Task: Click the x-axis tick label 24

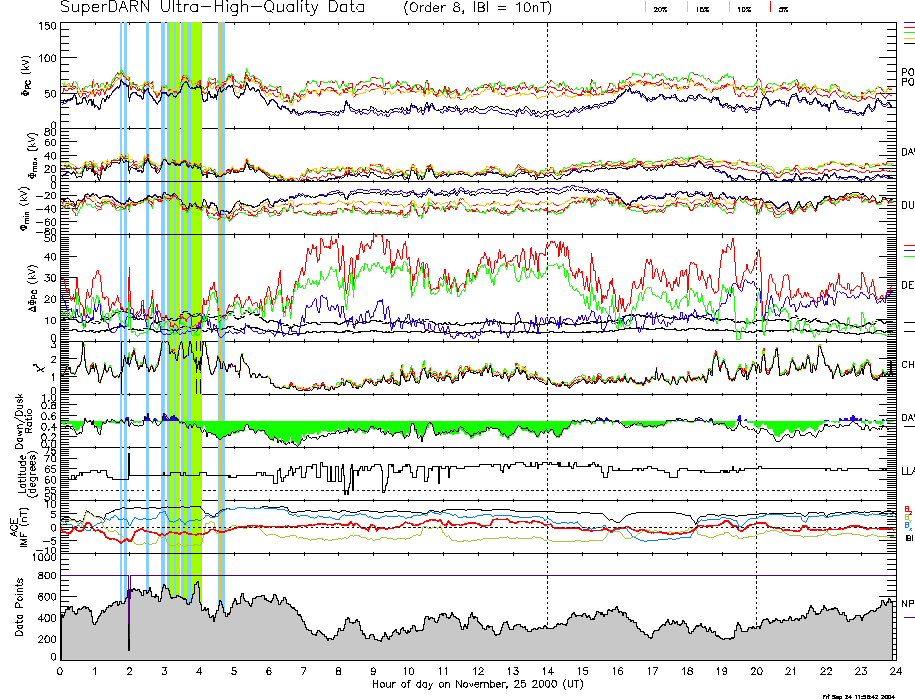Action: point(895,670)
